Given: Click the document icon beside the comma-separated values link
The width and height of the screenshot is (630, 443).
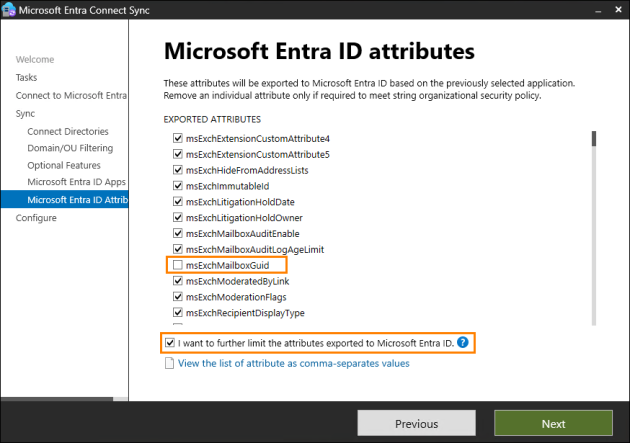Looking at the screenshot, I should pyautogui.click(x=170, y=363).
